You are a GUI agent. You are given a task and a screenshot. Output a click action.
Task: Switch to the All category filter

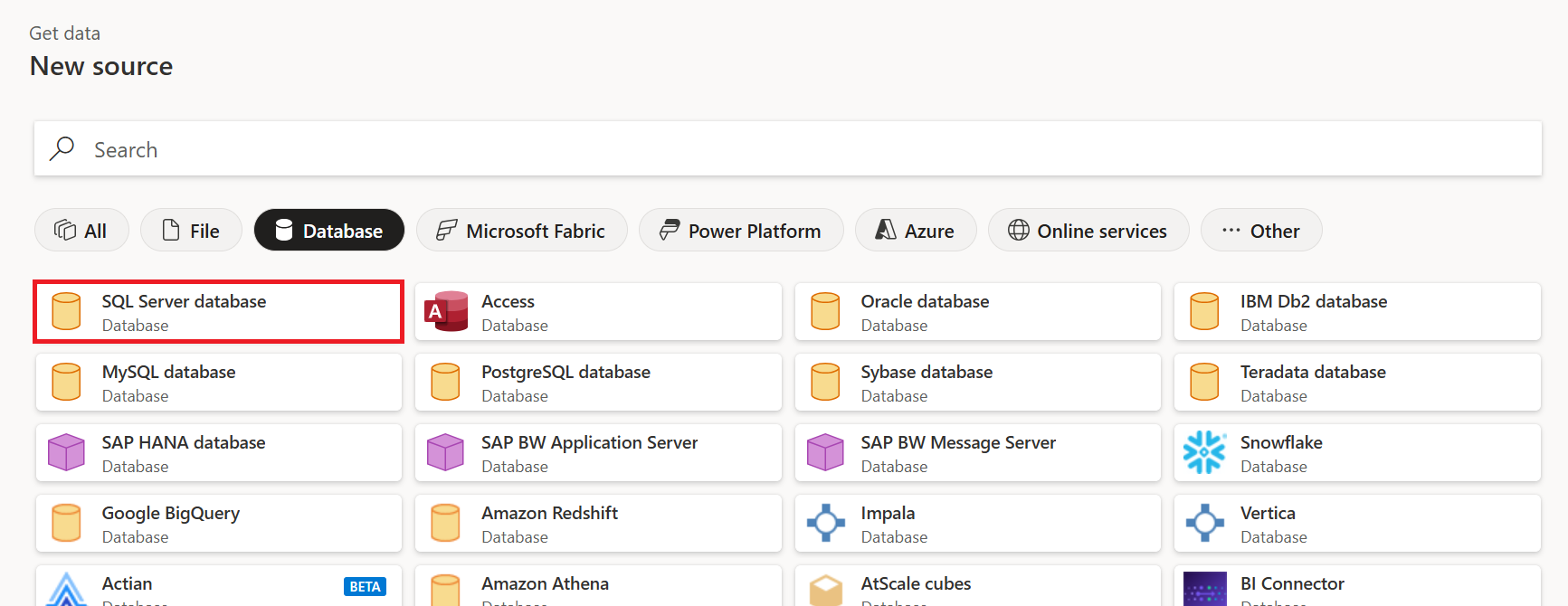(x=81, y=231)
